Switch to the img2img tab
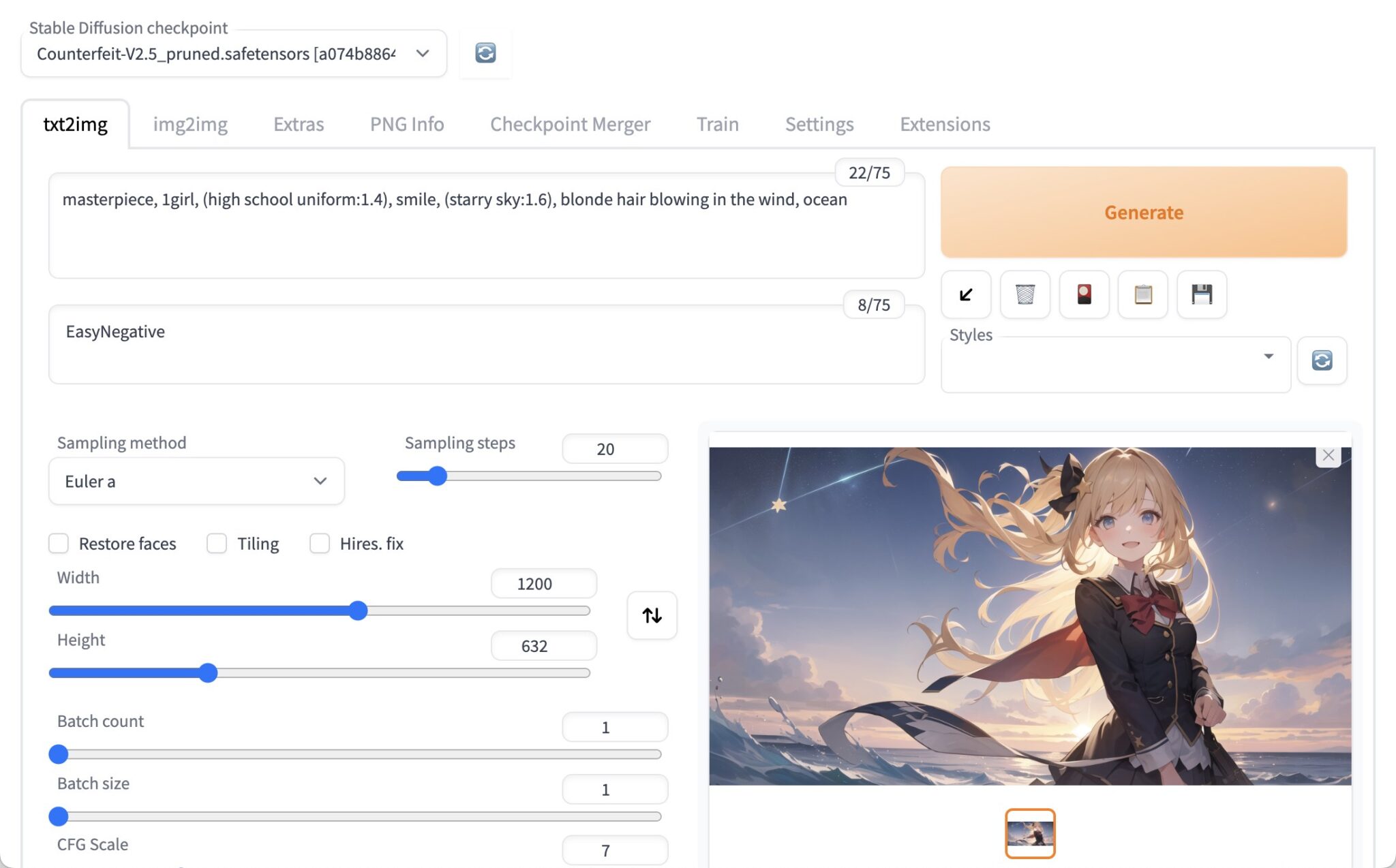Viewport: 1396px width, 868px height. (191, 124)
